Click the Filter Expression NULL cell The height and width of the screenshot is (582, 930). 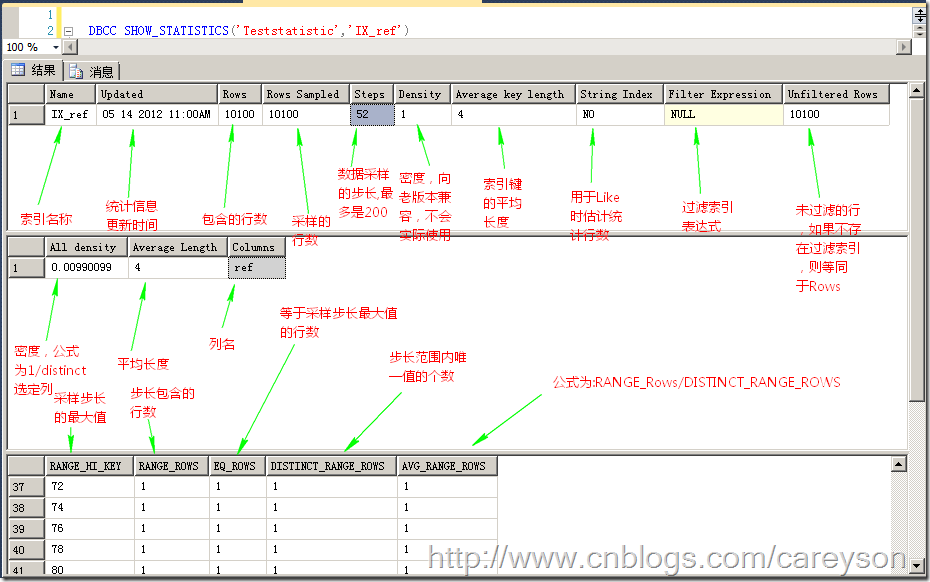(723, 115)
